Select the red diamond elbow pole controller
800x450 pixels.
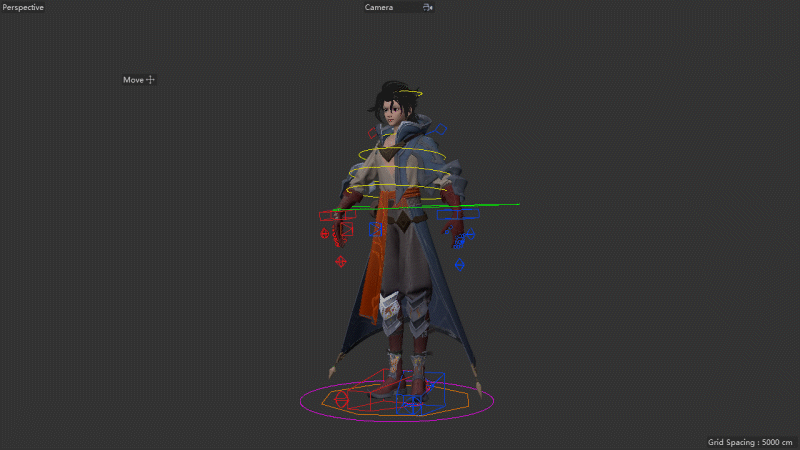click(341, 262)
